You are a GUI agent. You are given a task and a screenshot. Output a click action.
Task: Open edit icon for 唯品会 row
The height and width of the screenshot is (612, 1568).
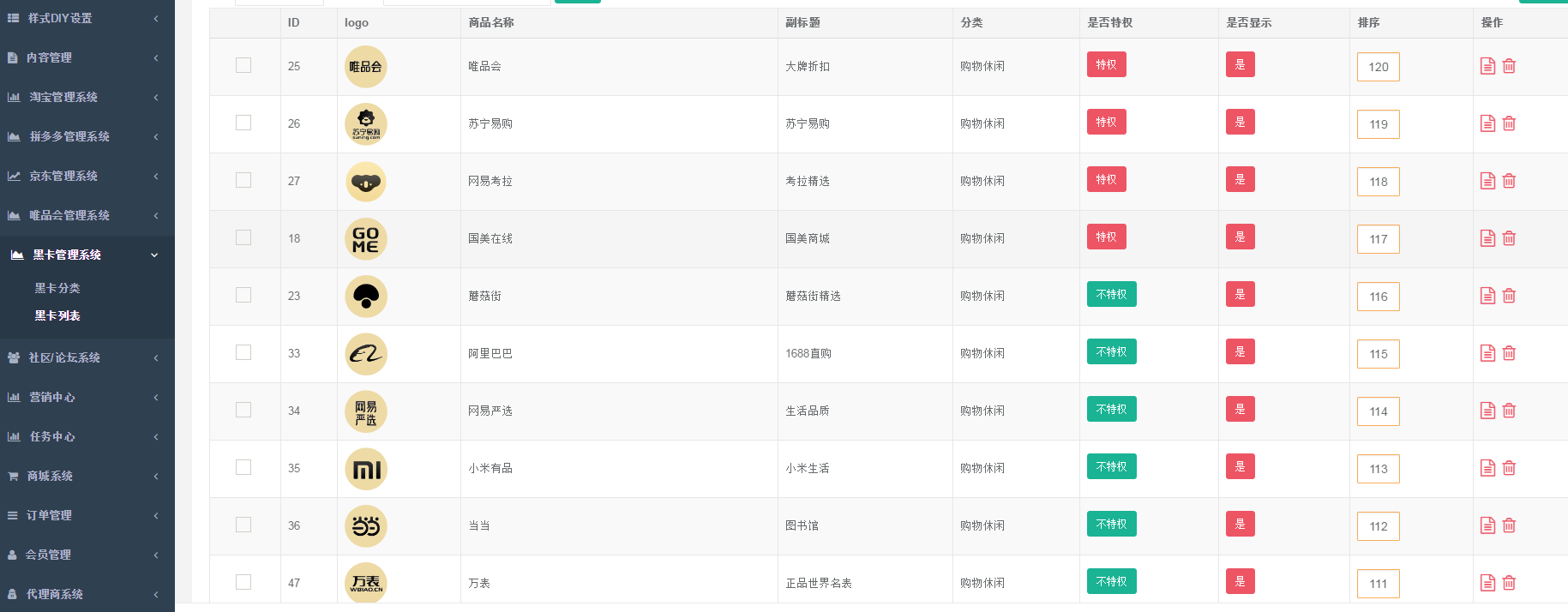[1487, 66]
